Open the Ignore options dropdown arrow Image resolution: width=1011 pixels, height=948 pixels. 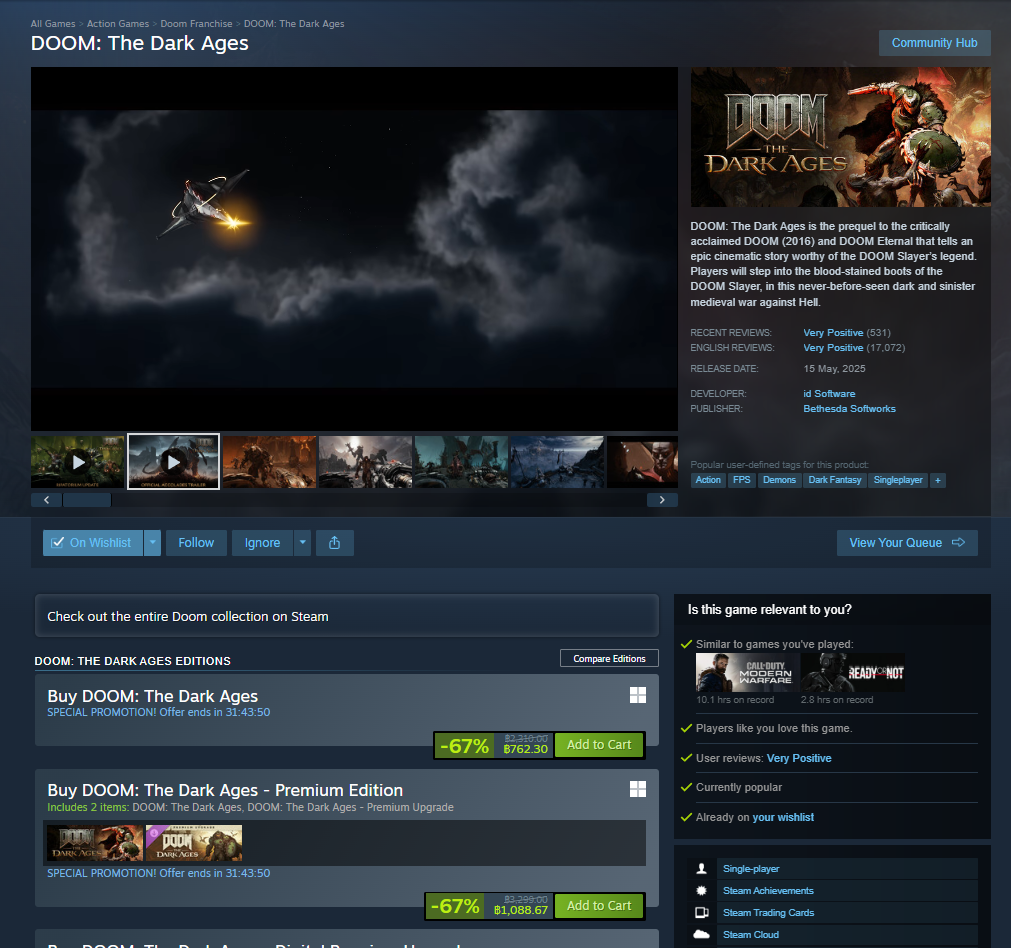coord(302,543)
